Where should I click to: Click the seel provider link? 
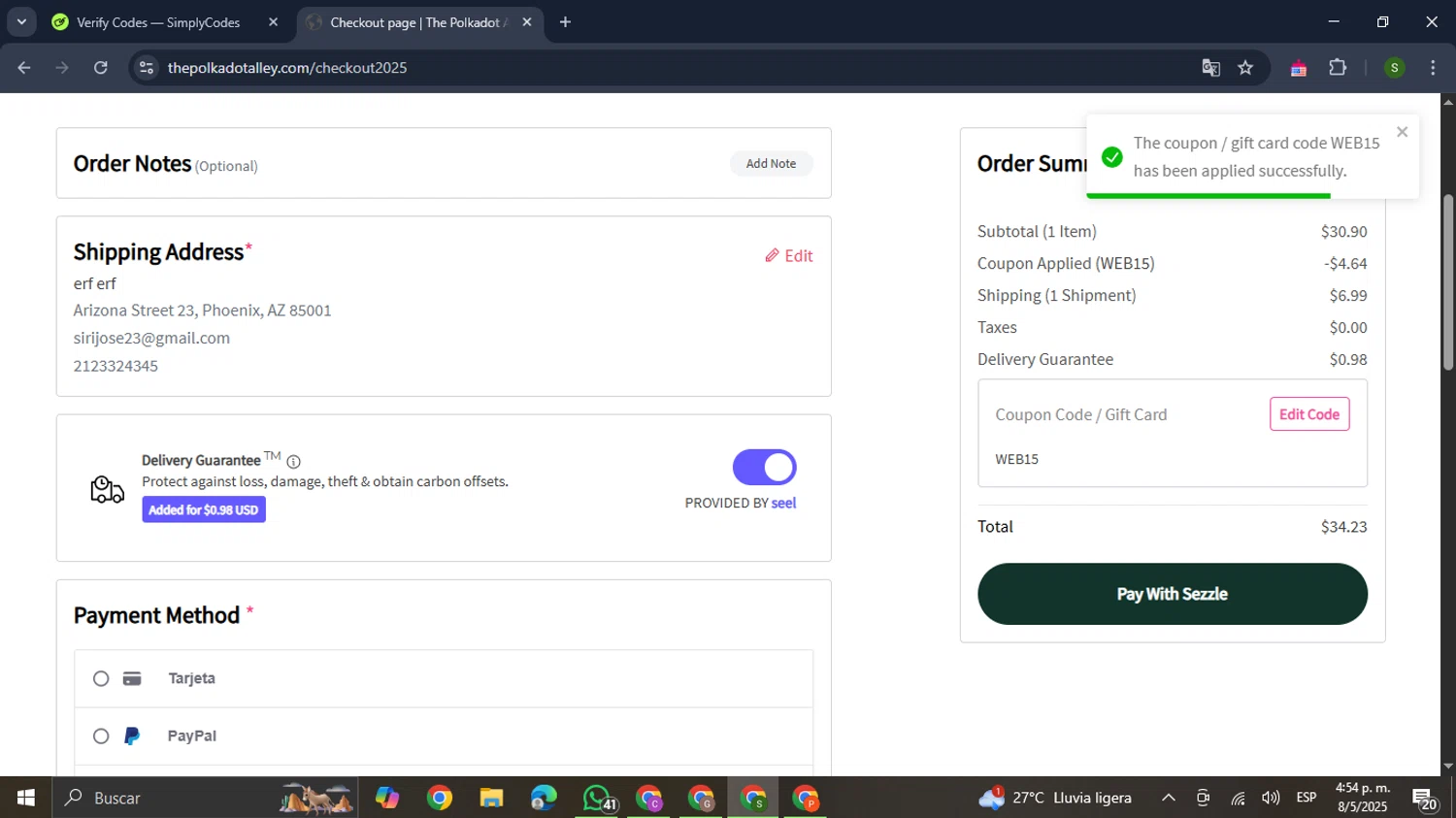pos(783,503)
